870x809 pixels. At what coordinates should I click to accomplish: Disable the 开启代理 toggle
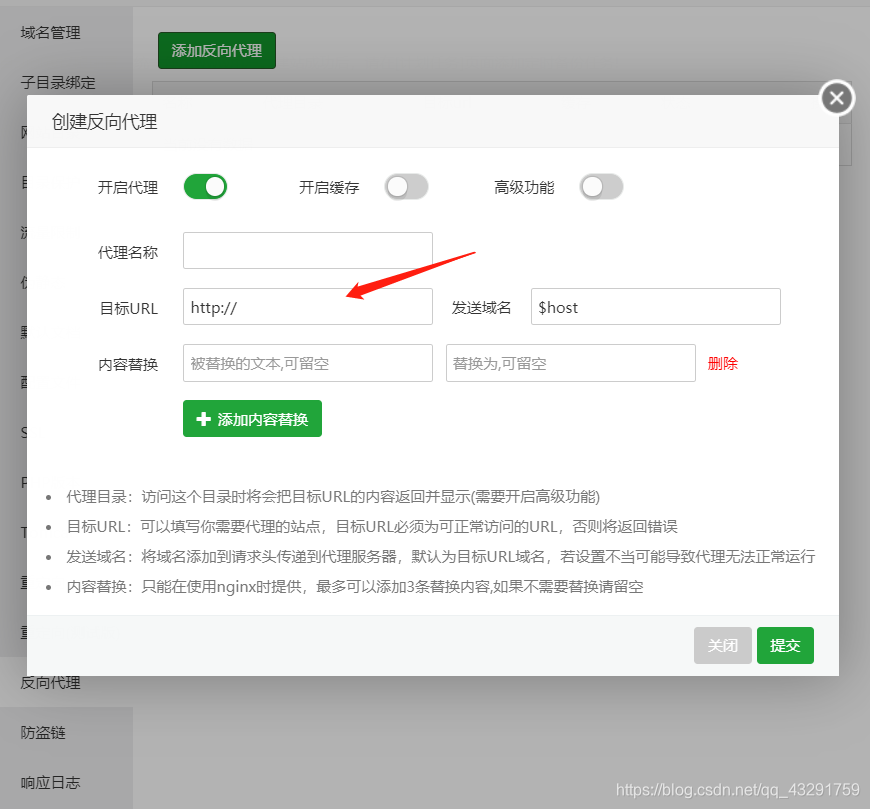[205, 186]
